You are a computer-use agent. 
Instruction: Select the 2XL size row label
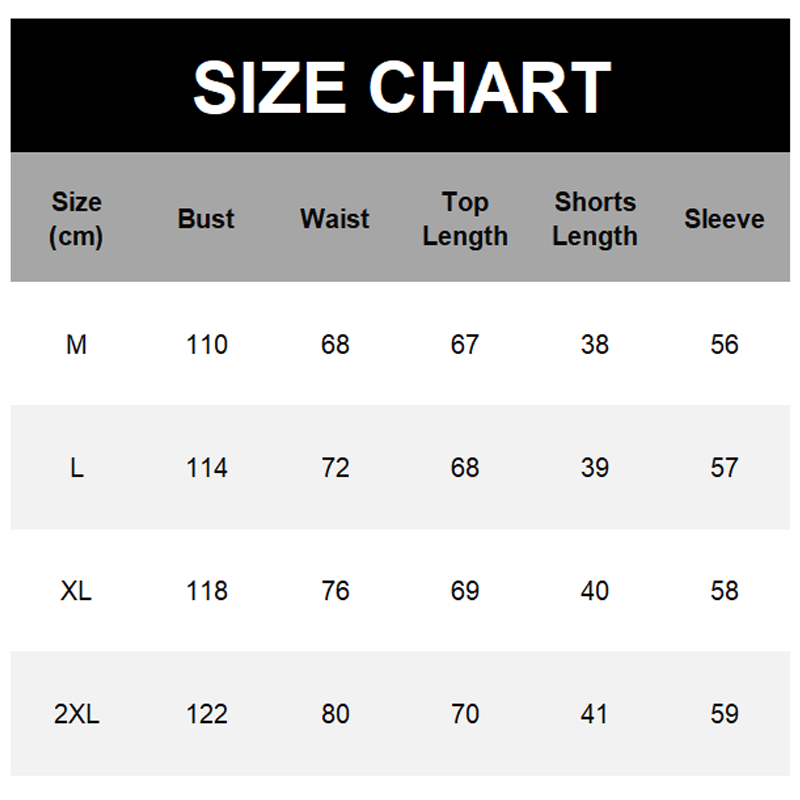[77, 714]
